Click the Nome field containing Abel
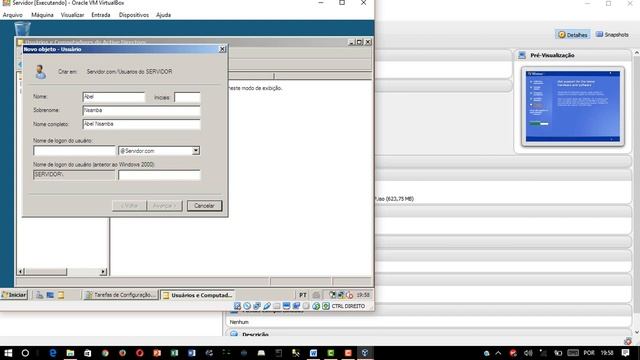 point(114,97)
